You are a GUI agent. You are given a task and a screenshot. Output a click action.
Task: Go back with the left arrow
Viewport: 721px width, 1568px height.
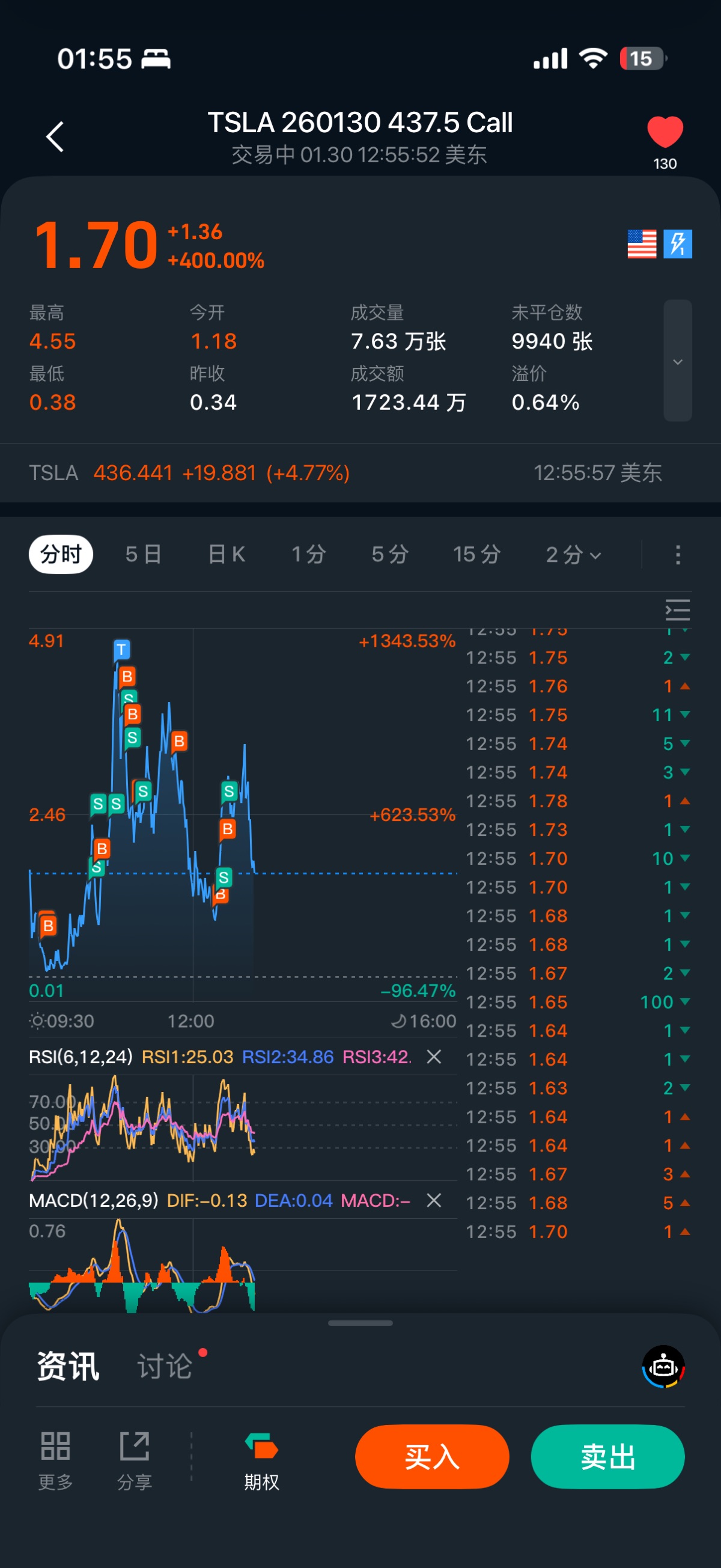(x=55, y=137)
